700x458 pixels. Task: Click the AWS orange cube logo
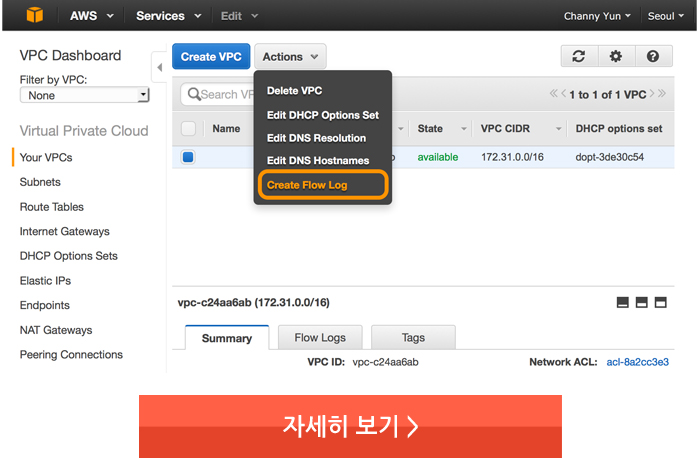point(35,15)
